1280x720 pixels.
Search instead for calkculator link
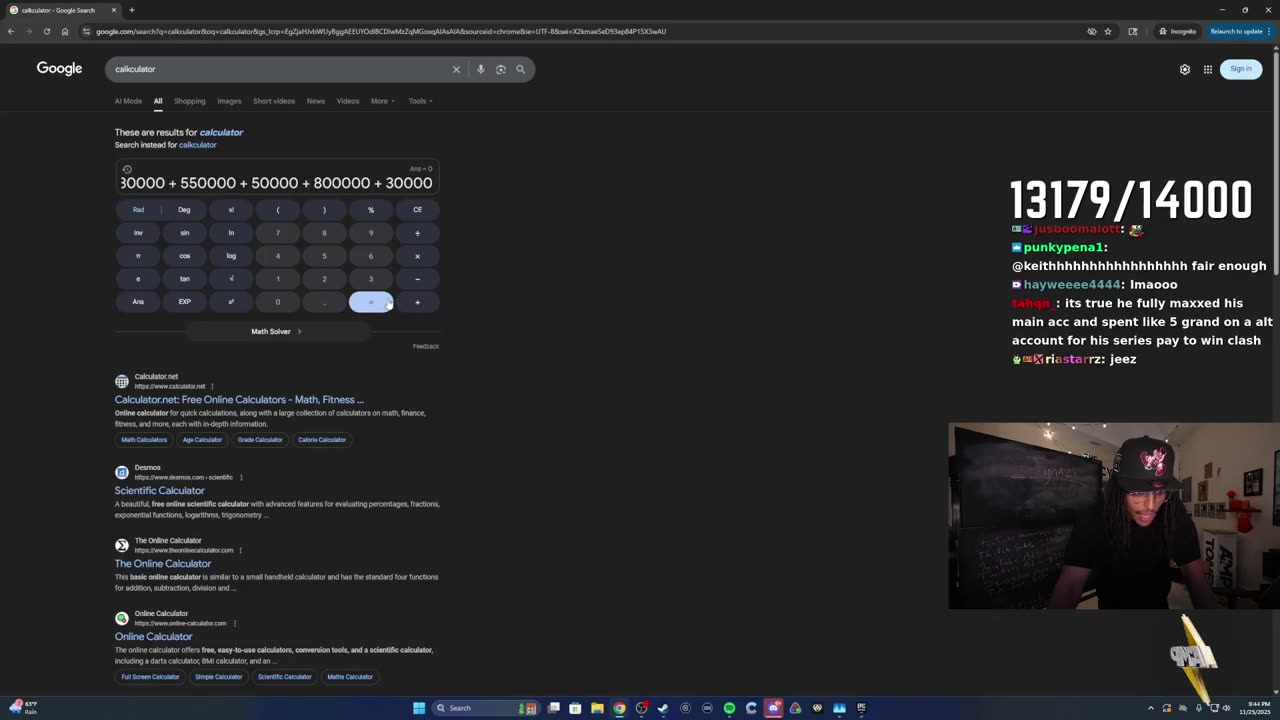pos(197,145)
